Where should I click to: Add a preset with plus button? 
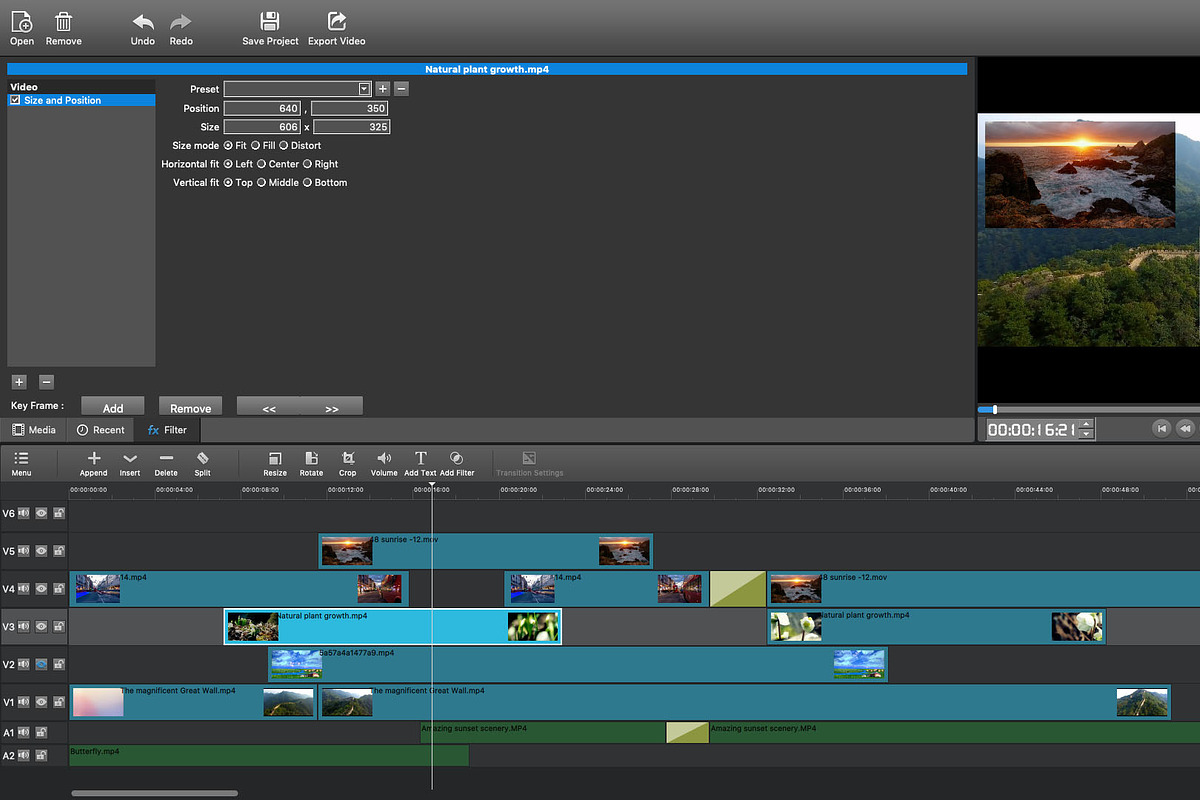382,89
